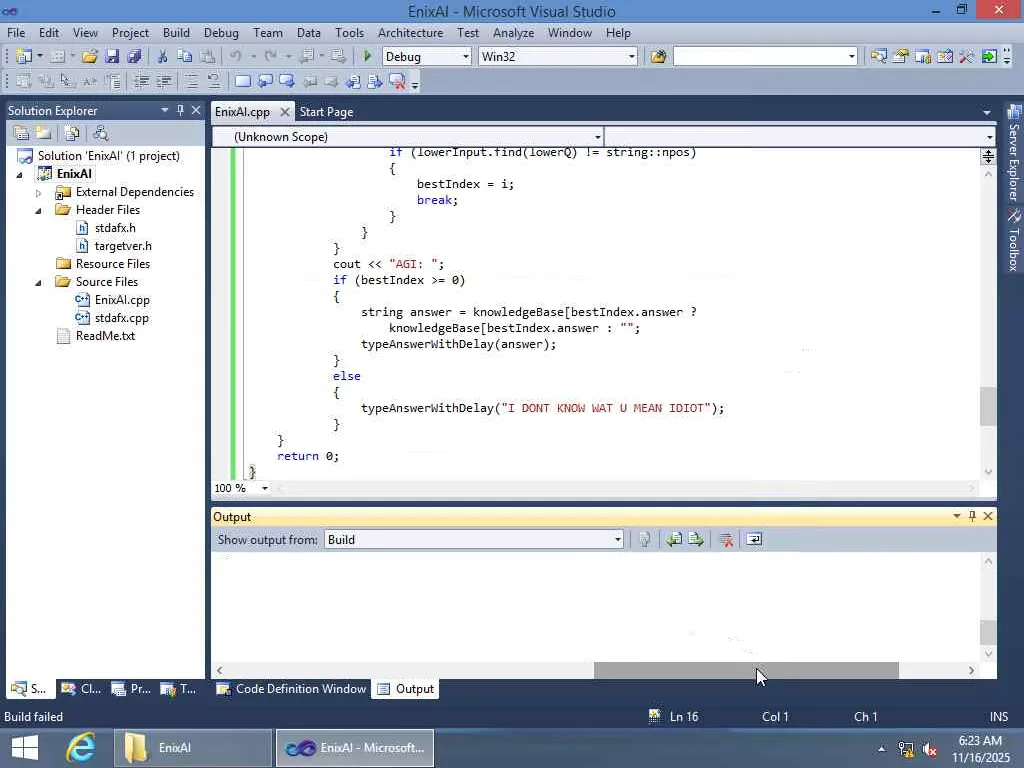The width and height of the screenshot is (1024, 768).
Task: Open the Build menu
Action: (176, 33)
